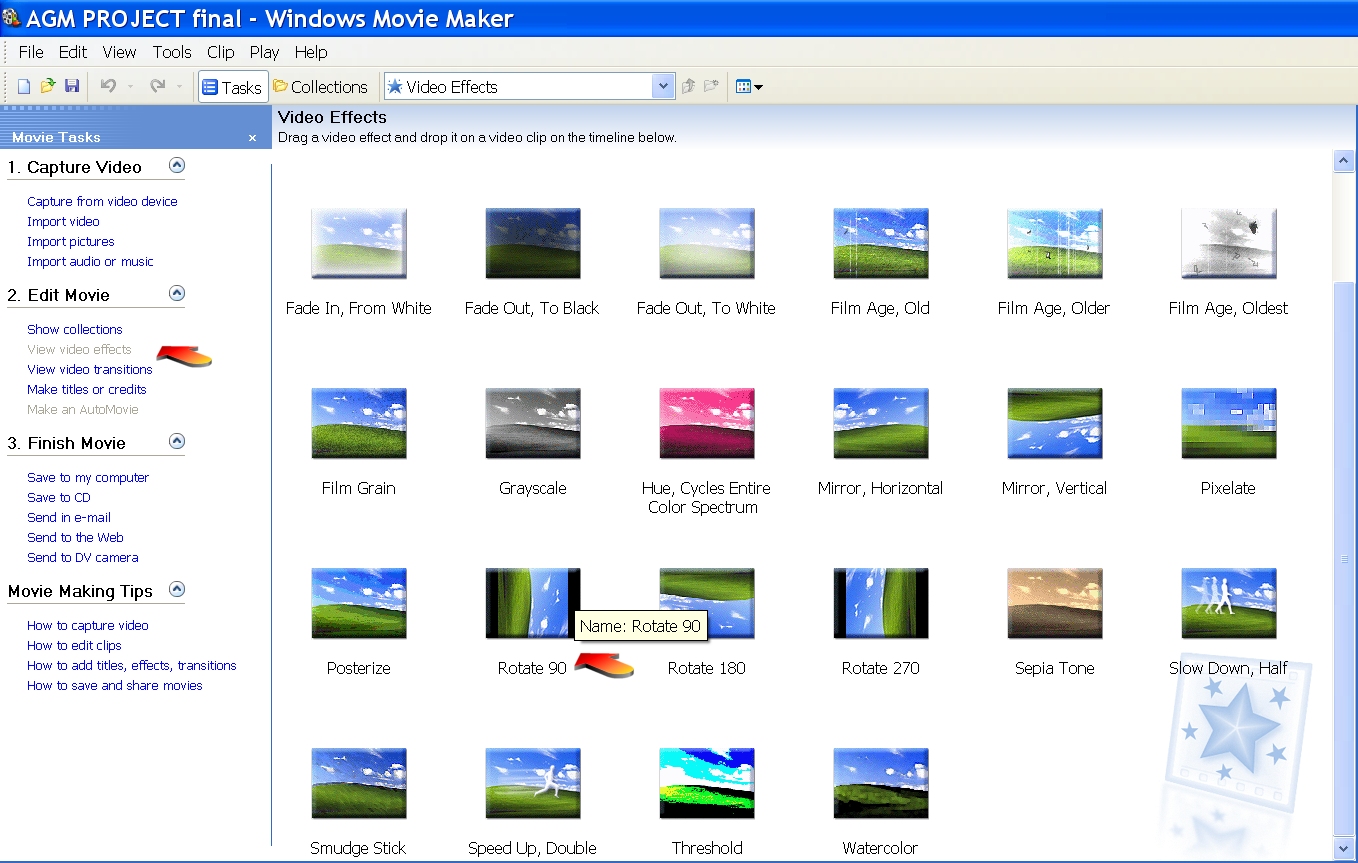Image resolution: width=1358 pixels, height=863 pixels.
Task: Toggle the Collections pane button
Action: pyautogui.click(x=320, y=87)
